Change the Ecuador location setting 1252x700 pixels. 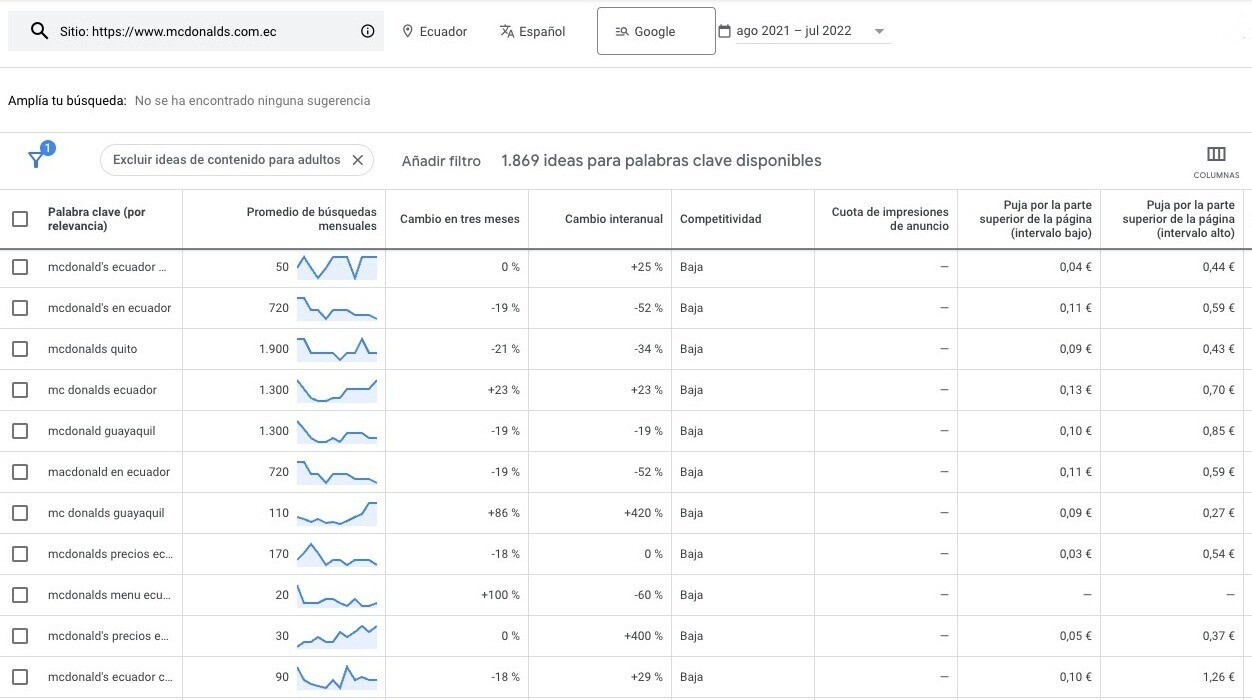coord(435,31)
